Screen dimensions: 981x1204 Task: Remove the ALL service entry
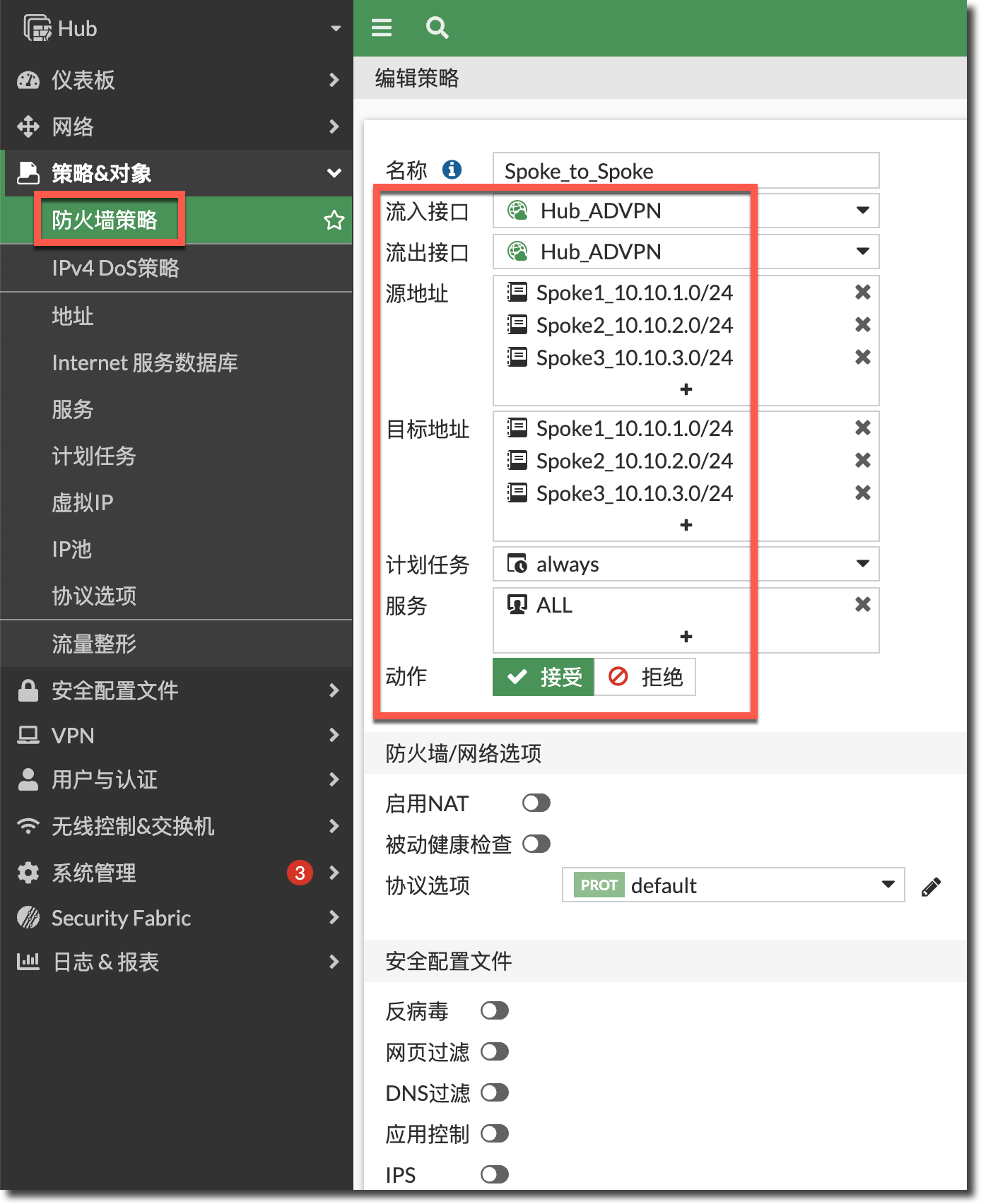pos(862,605)
